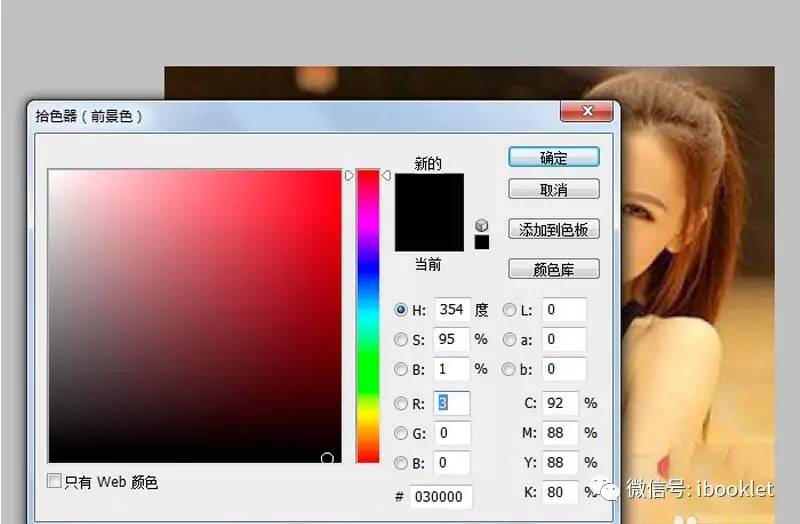The height and width of the screenshot is (524, 800).
Task: Close the 拾色器 dialog with X
Action: click(586, 111)
